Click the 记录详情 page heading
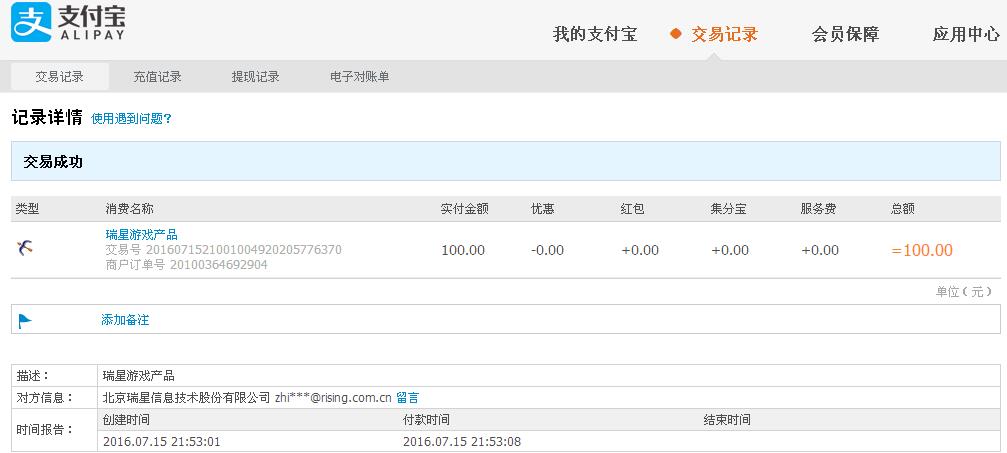The width and height of the screenshot is (1007, 453). (47, 118)
